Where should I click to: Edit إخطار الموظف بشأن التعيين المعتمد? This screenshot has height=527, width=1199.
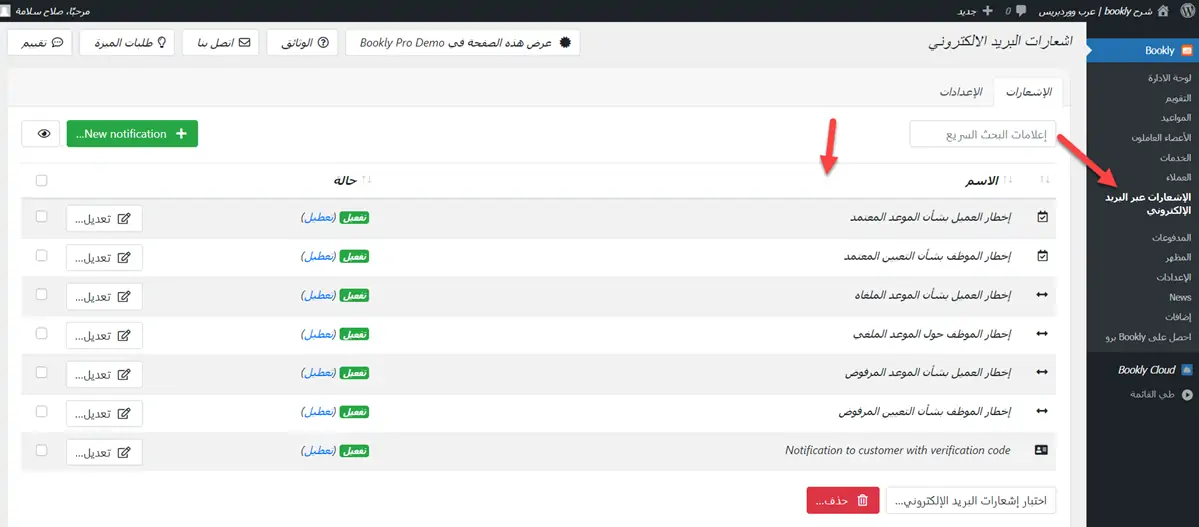point(104,258)
